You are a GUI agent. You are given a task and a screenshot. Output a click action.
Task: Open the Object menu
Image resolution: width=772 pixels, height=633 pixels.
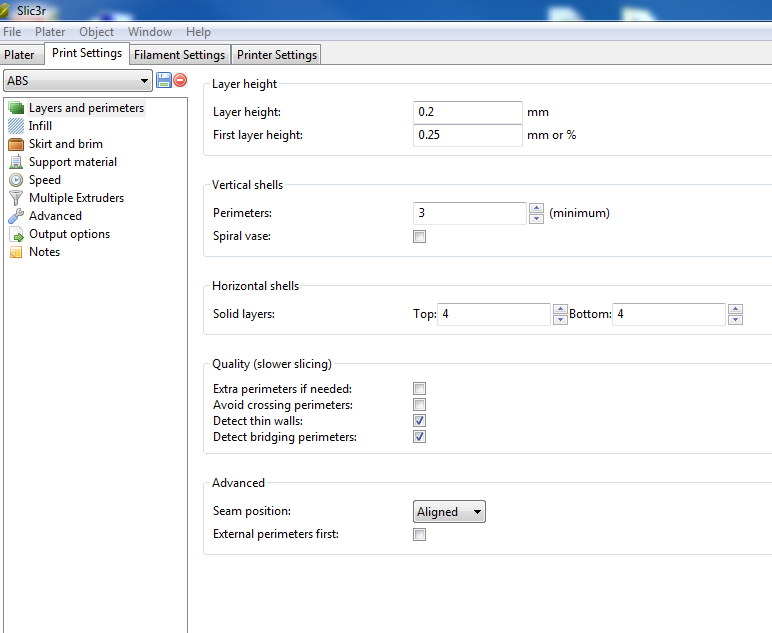click(96, 32)
